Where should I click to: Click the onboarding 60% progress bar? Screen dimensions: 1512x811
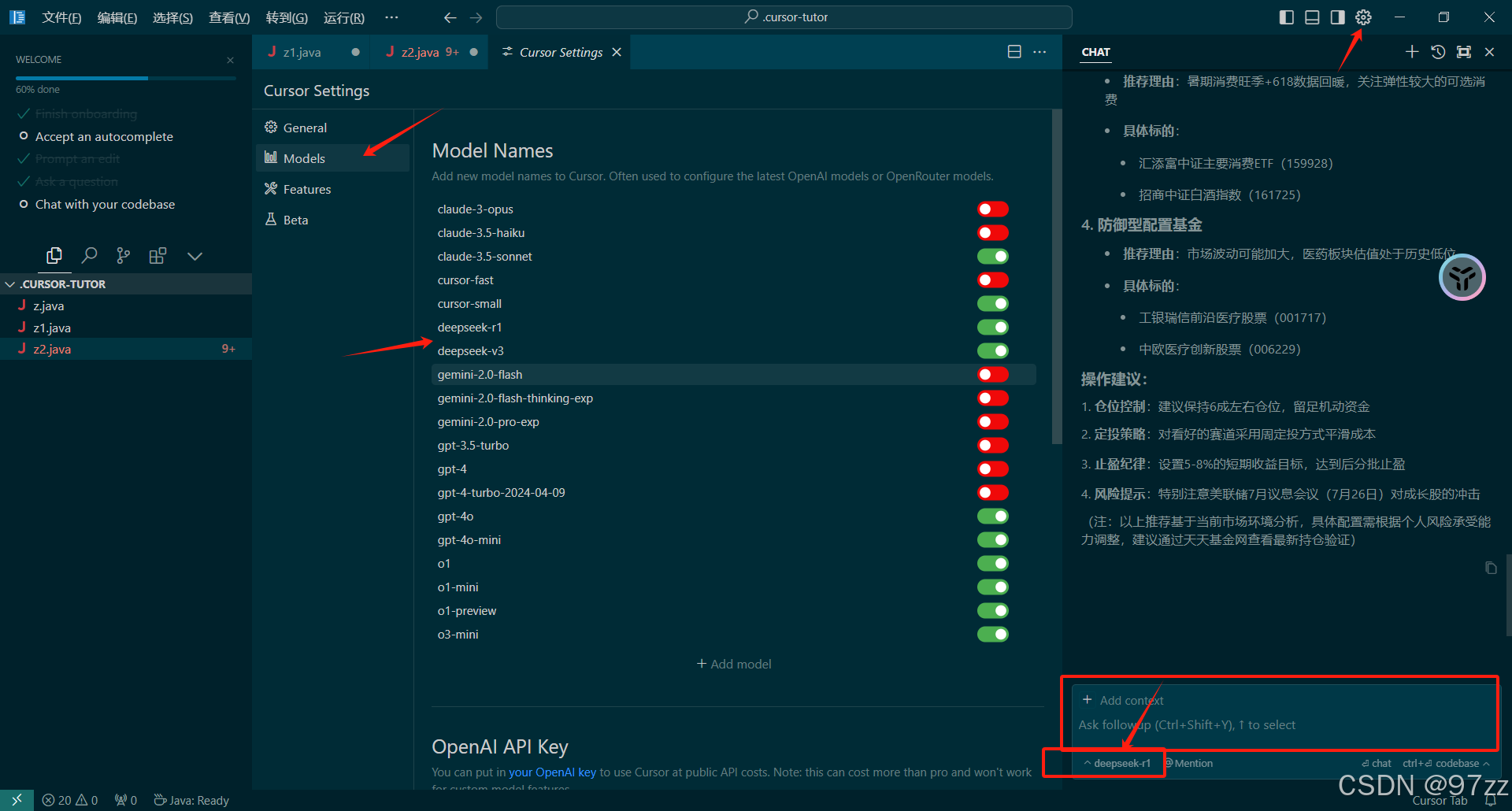pos(126,78)
